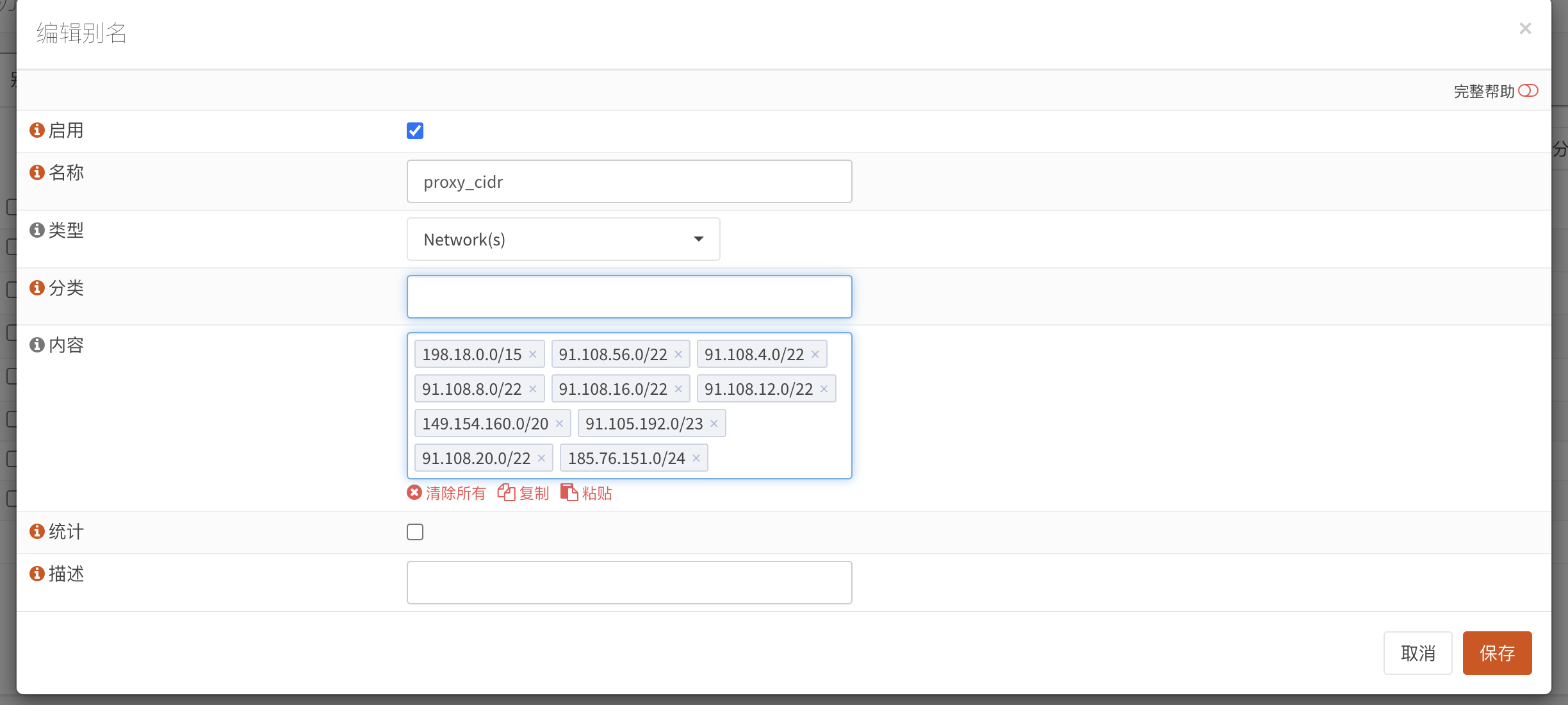Click the empty 分类 input field
The height and width of the screenshot is (705, 1568).
click(630, 297)
